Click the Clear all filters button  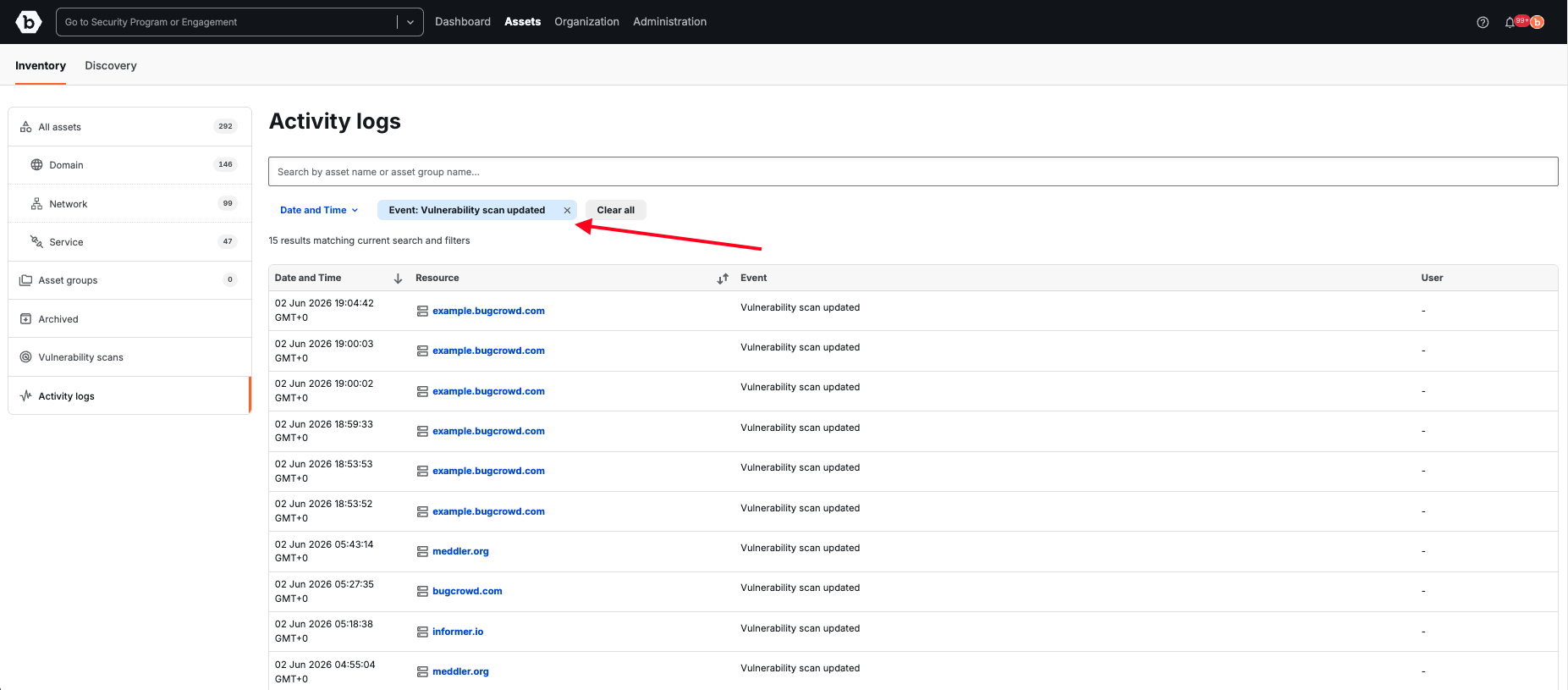tap(616, 211)
